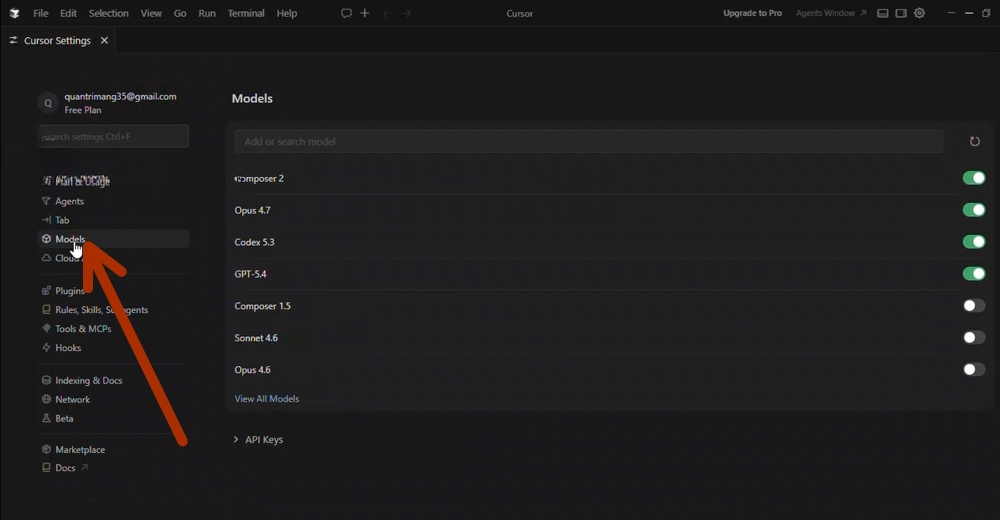Image resolution: width=1000 pixels, height=520 pixels.
Task: Click the Network globe icon
Action: [46, 399]
